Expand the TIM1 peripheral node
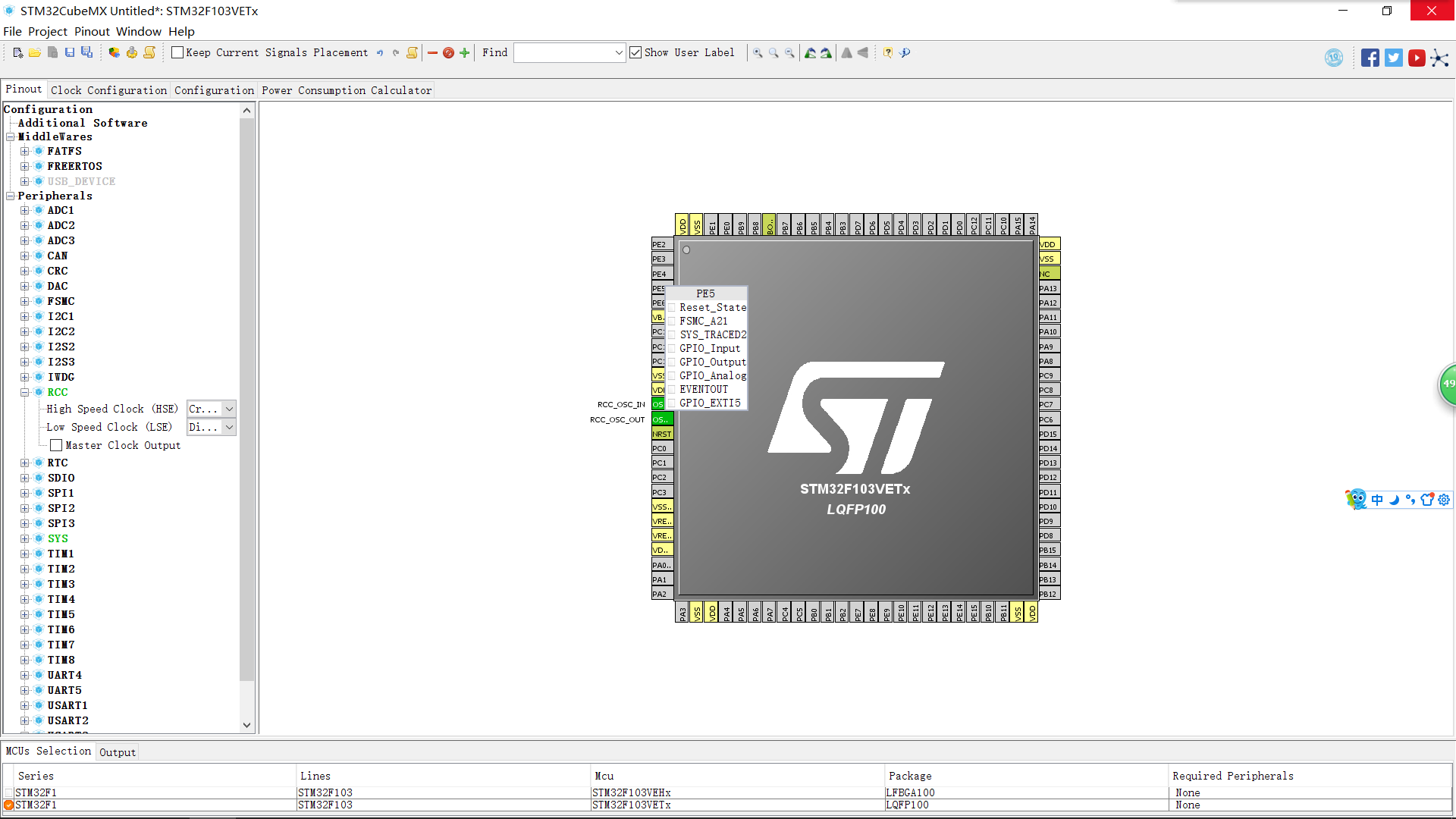This screenshot has width=1456, height=819. click(25, 554)
